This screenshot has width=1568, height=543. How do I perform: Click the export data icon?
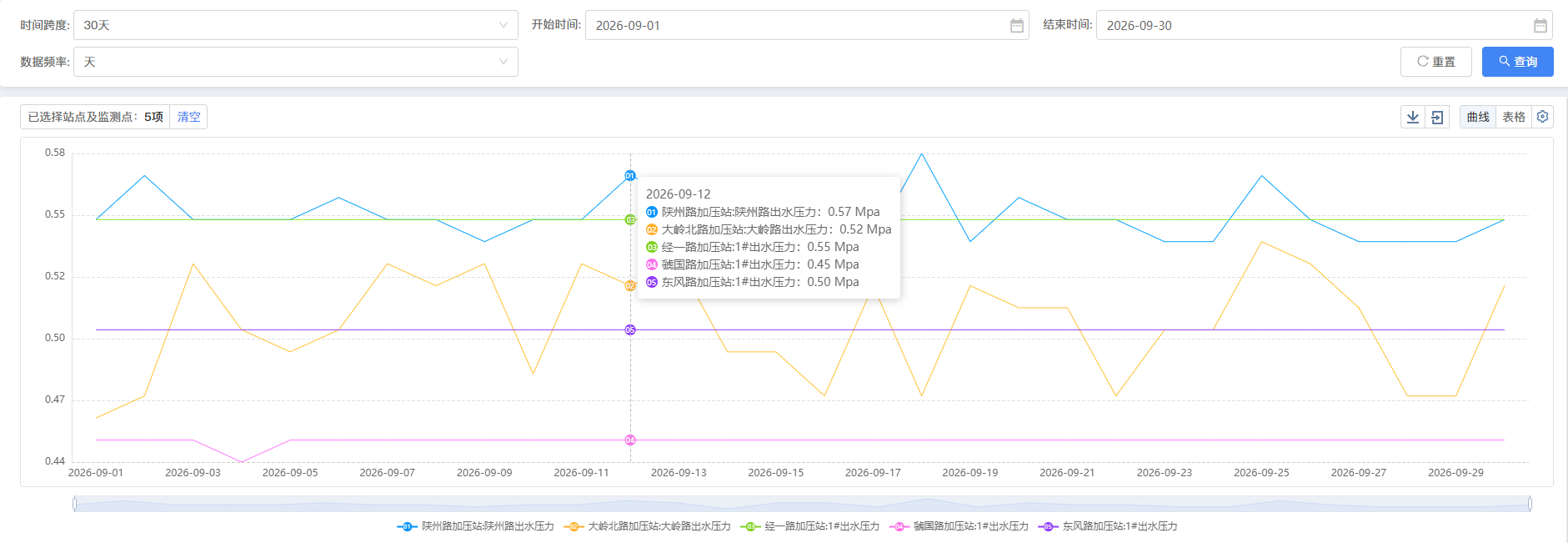click(x=1437, y=117)
